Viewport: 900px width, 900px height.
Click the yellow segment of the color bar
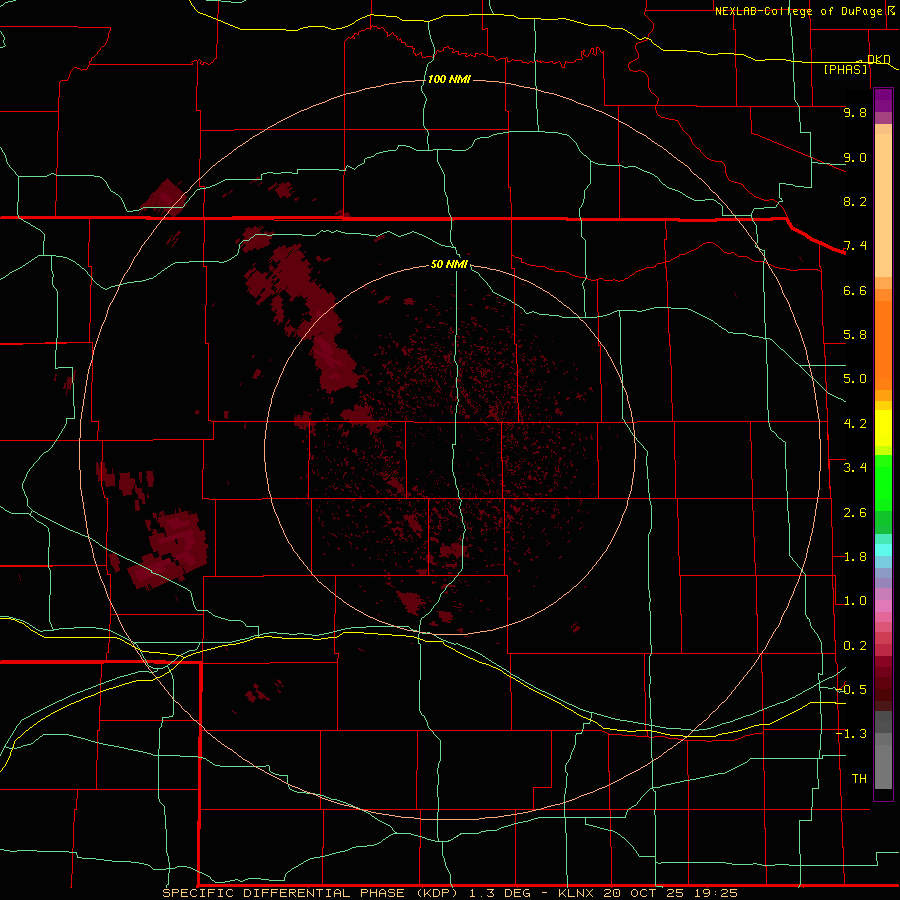click(x=883, y=428)
